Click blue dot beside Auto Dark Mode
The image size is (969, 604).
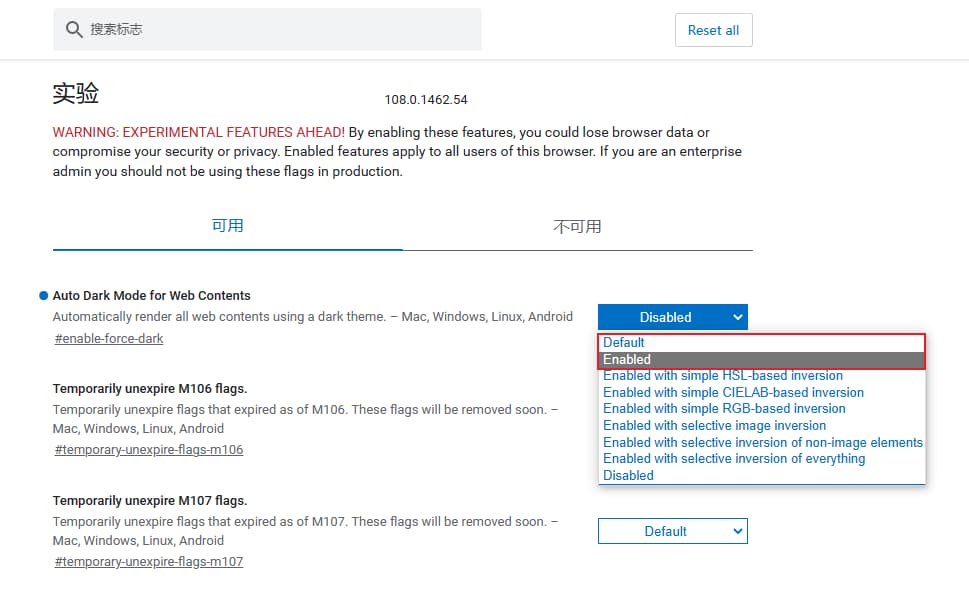44,296
